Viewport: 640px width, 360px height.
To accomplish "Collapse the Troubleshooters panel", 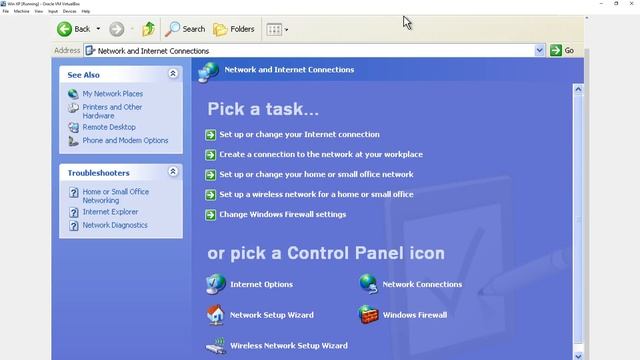I will pos(173,171).
